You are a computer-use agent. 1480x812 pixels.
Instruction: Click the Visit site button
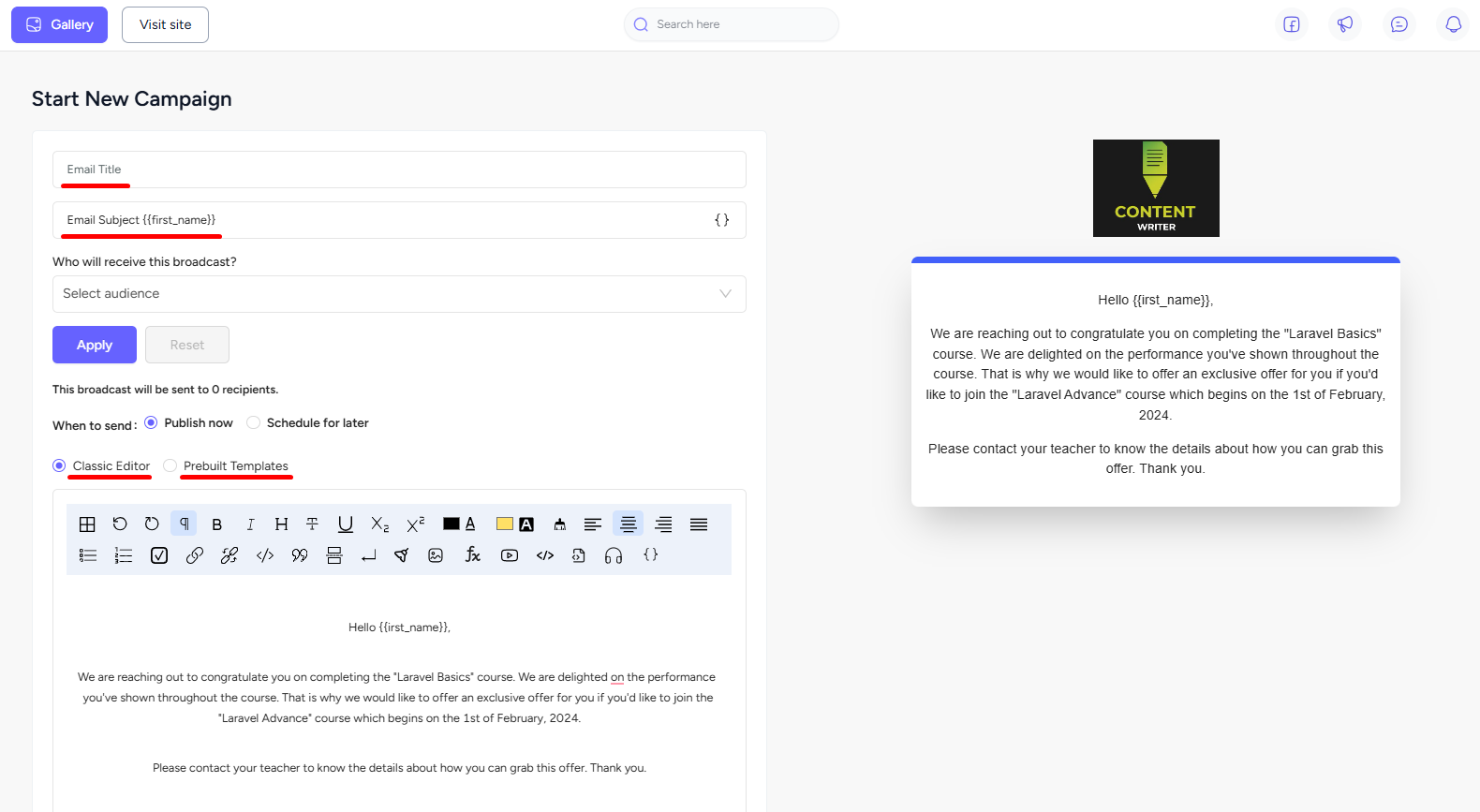pyautogui.click(x=165, y=24)
